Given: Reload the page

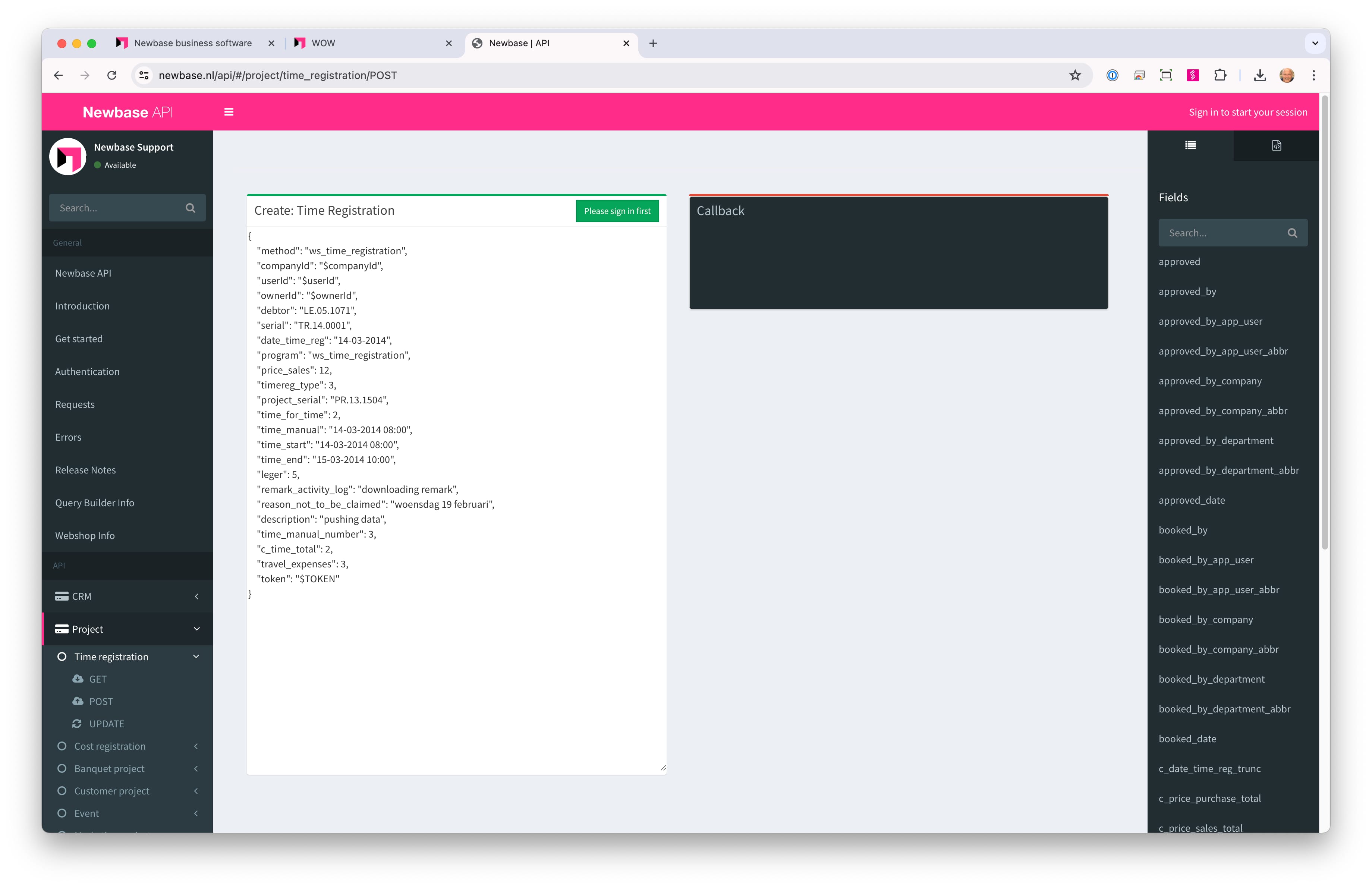Looking at the screenshot, I should coord(112,75).
